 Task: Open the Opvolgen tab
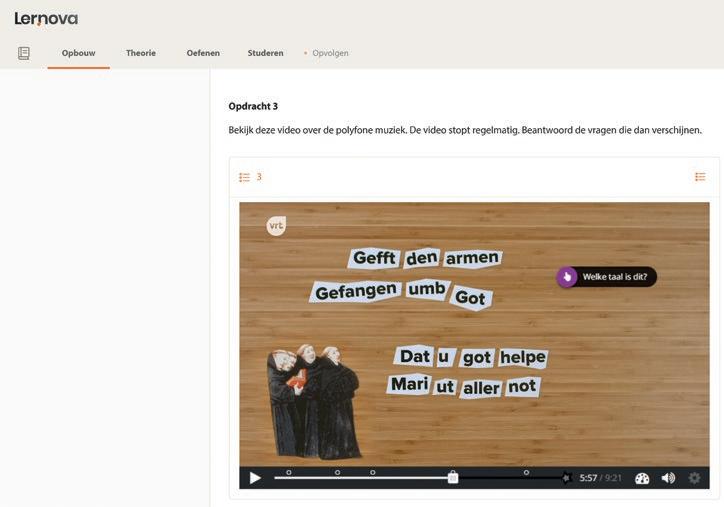330,53
